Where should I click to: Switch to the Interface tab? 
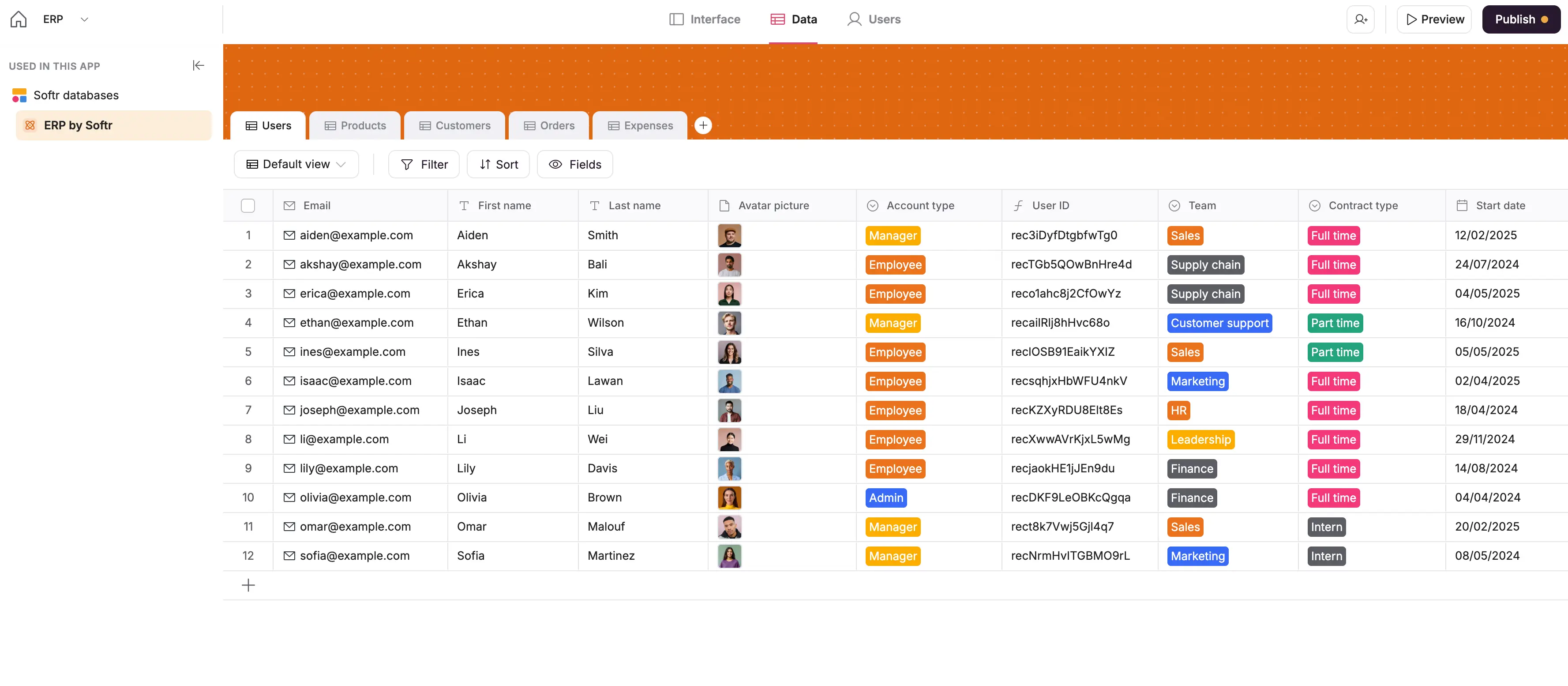(704, 19)
